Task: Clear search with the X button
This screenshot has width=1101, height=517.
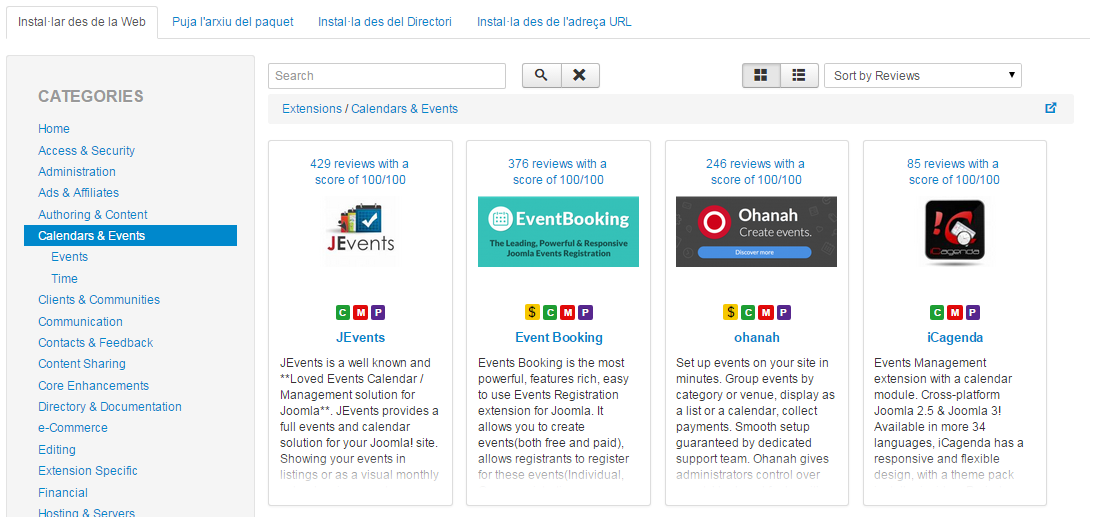Action: 580,76
